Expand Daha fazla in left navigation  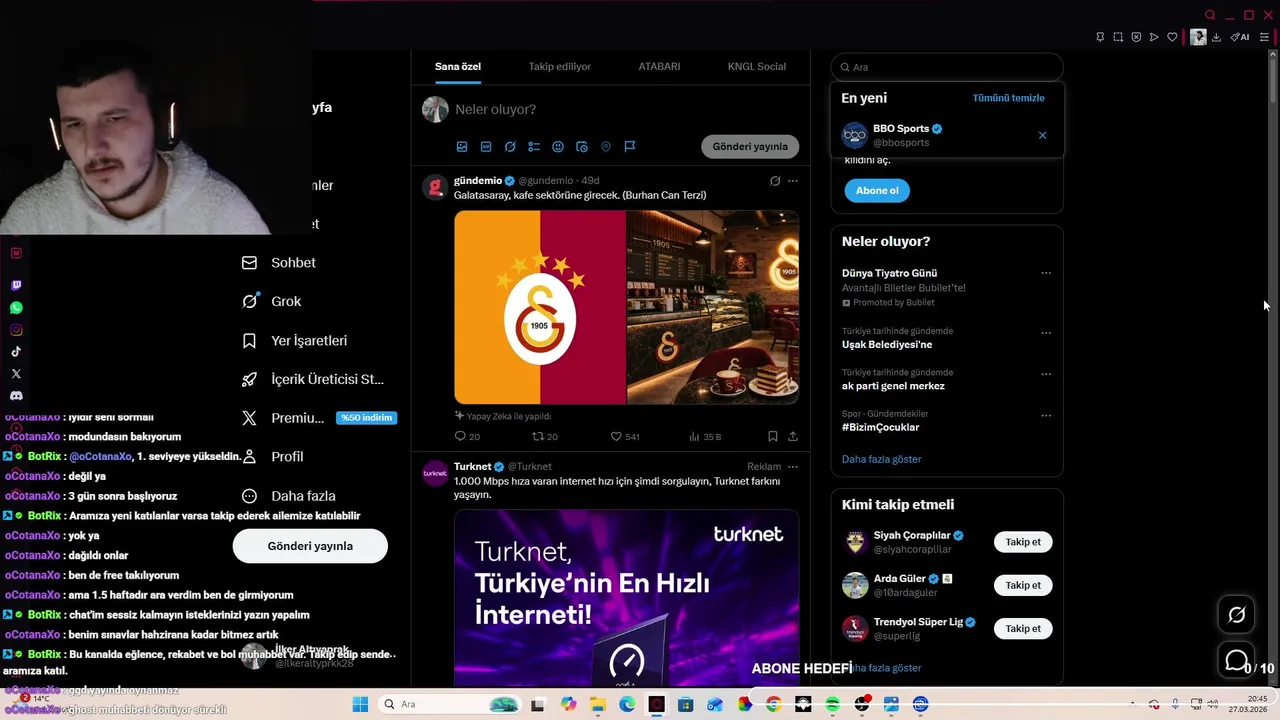point(289,496)
